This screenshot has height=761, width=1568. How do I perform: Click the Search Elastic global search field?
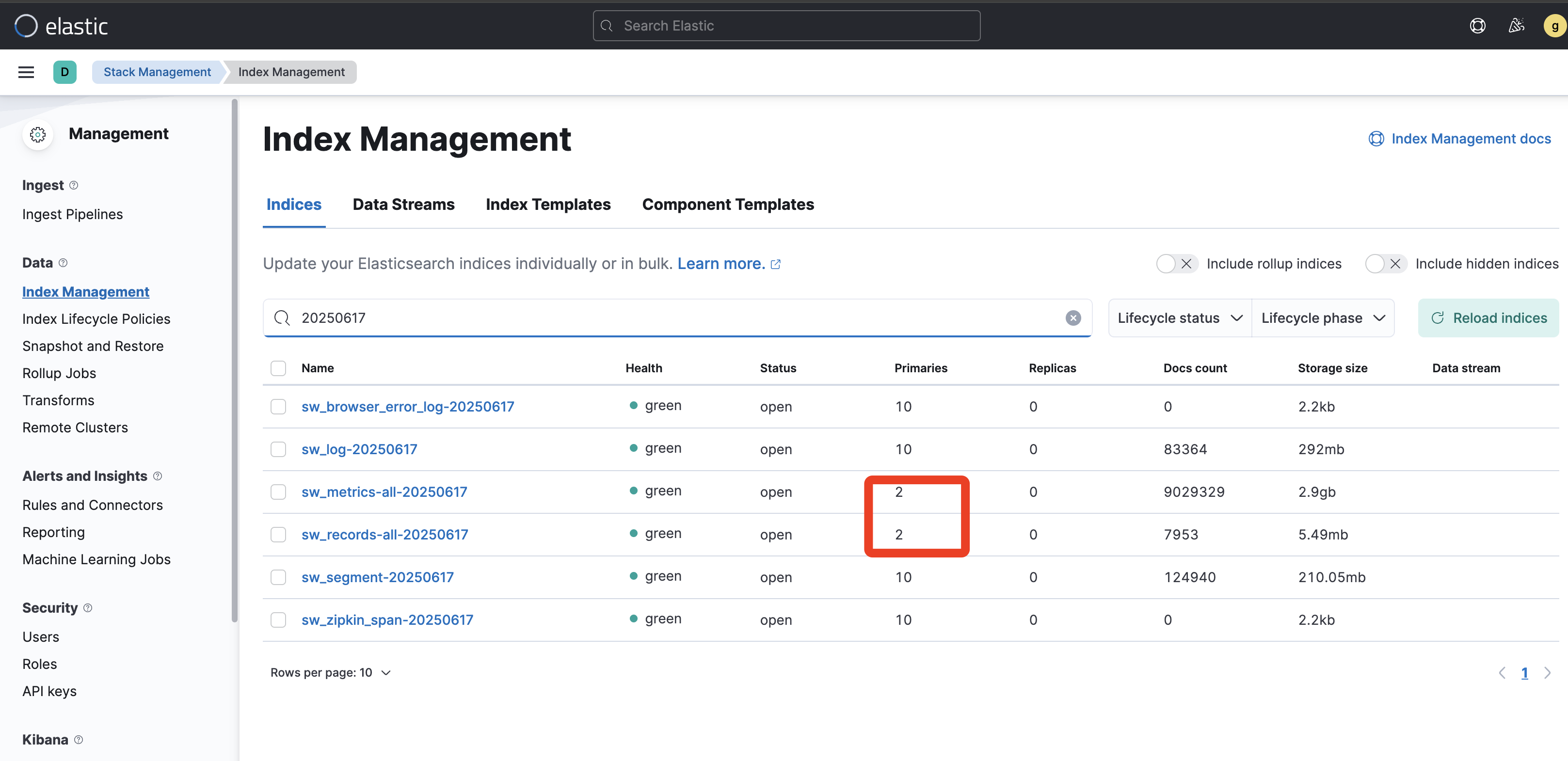786,26
